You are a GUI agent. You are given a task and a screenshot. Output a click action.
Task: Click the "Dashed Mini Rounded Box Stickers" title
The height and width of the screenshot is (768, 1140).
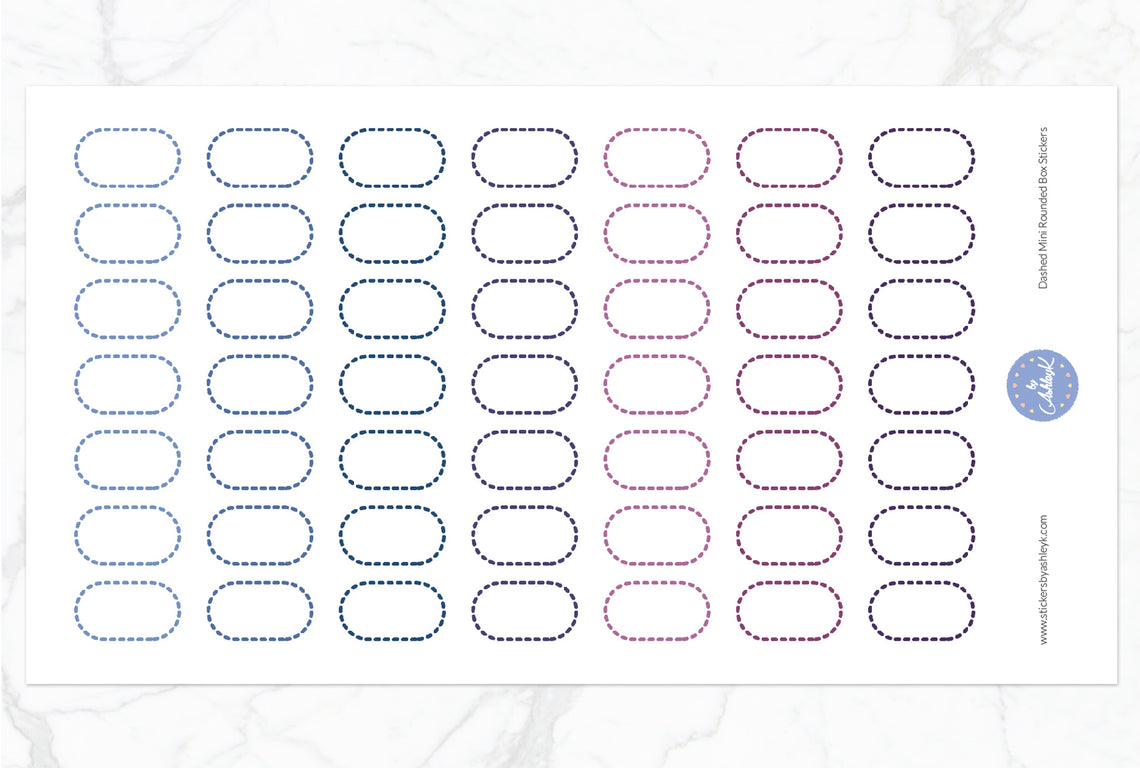pos(1044,207)
